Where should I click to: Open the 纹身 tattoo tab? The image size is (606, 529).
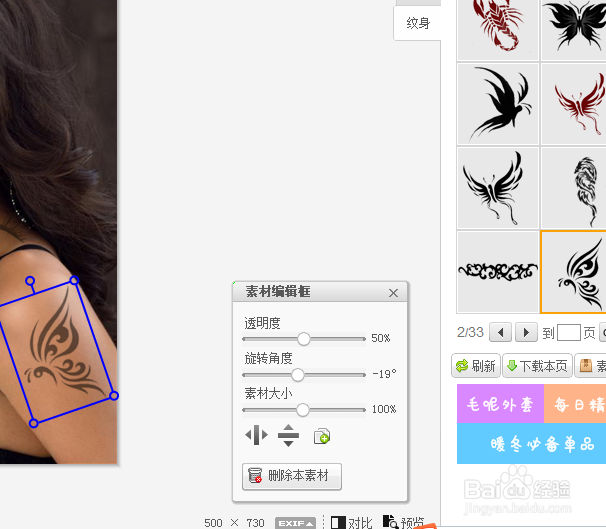point(417,23)
